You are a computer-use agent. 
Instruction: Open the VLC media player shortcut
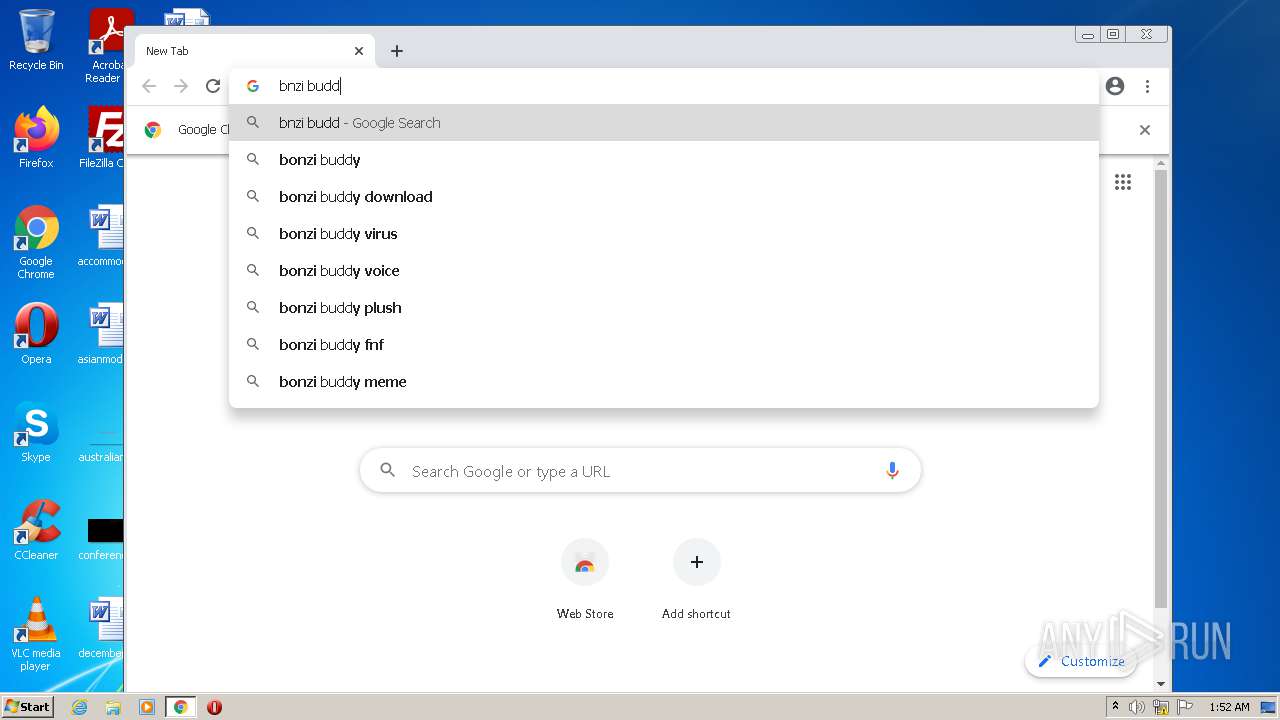point(36,634)
